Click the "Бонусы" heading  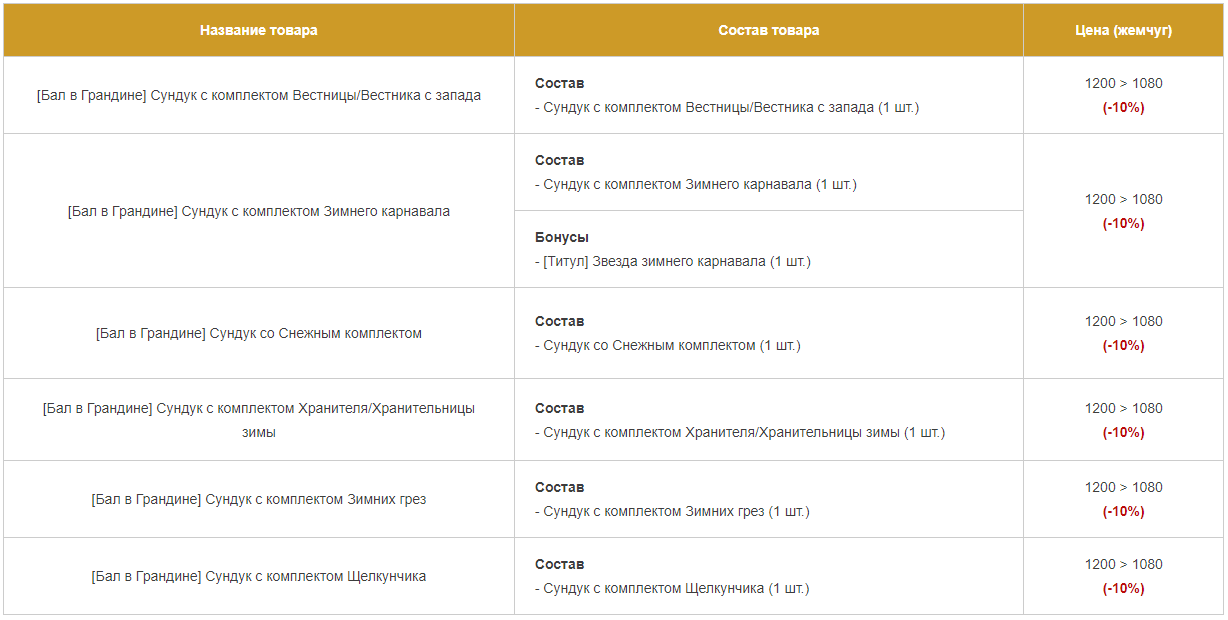point(561,237)
